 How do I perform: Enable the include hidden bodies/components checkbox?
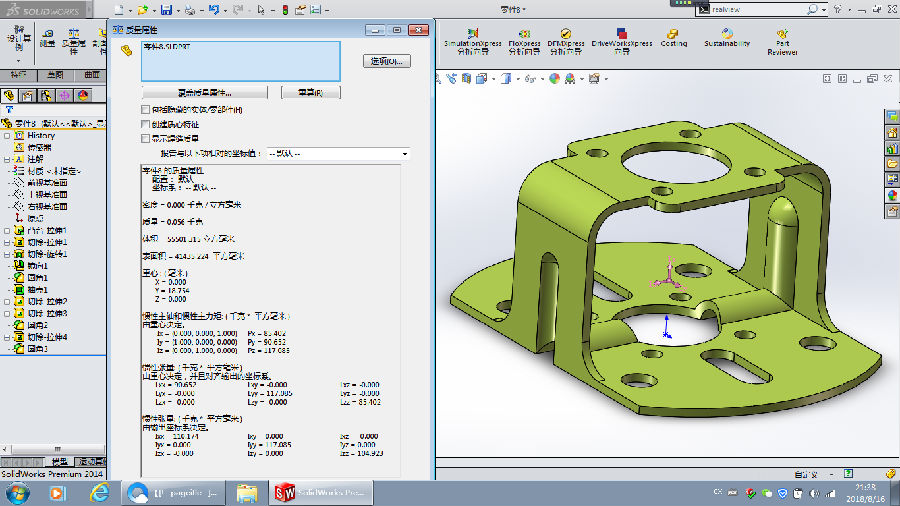[146, 109]
